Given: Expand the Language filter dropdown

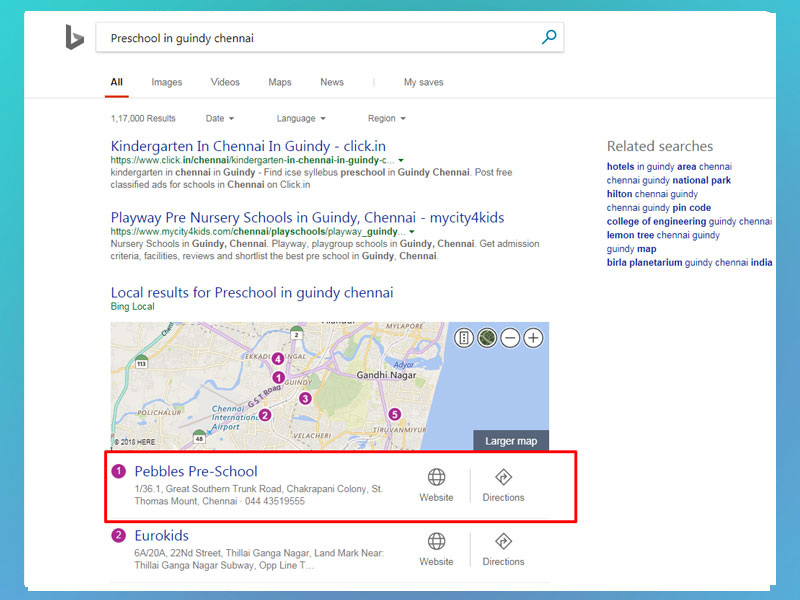Looking at the screenshot, I should pos(301,118).
